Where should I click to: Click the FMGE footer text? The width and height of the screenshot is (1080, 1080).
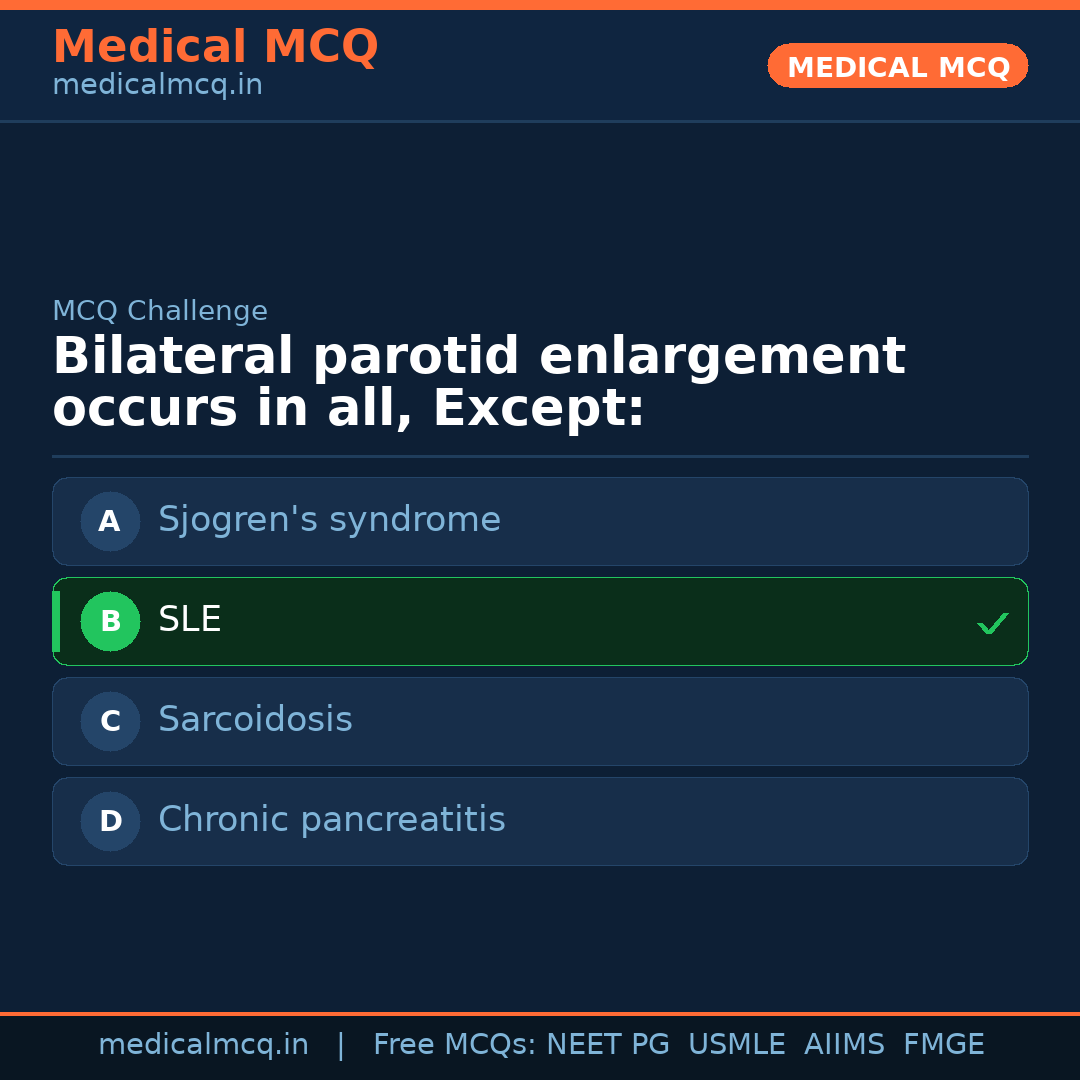944,1045
